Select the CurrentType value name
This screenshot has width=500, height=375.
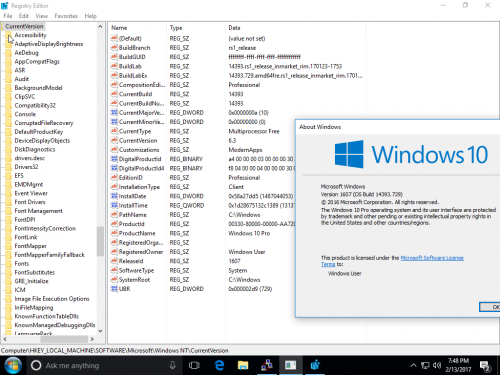pos(135,131)
